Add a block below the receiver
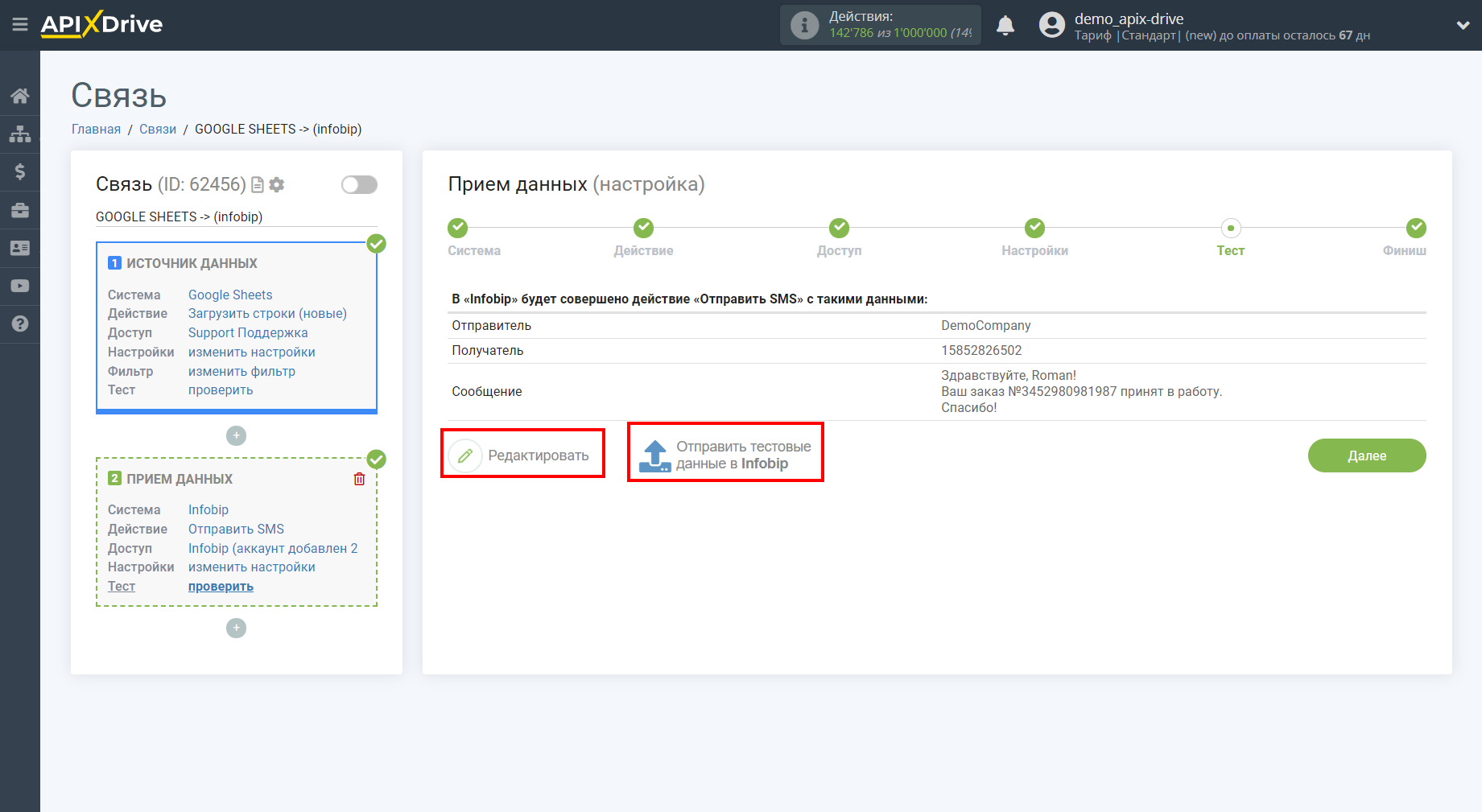 click(236, 628)
